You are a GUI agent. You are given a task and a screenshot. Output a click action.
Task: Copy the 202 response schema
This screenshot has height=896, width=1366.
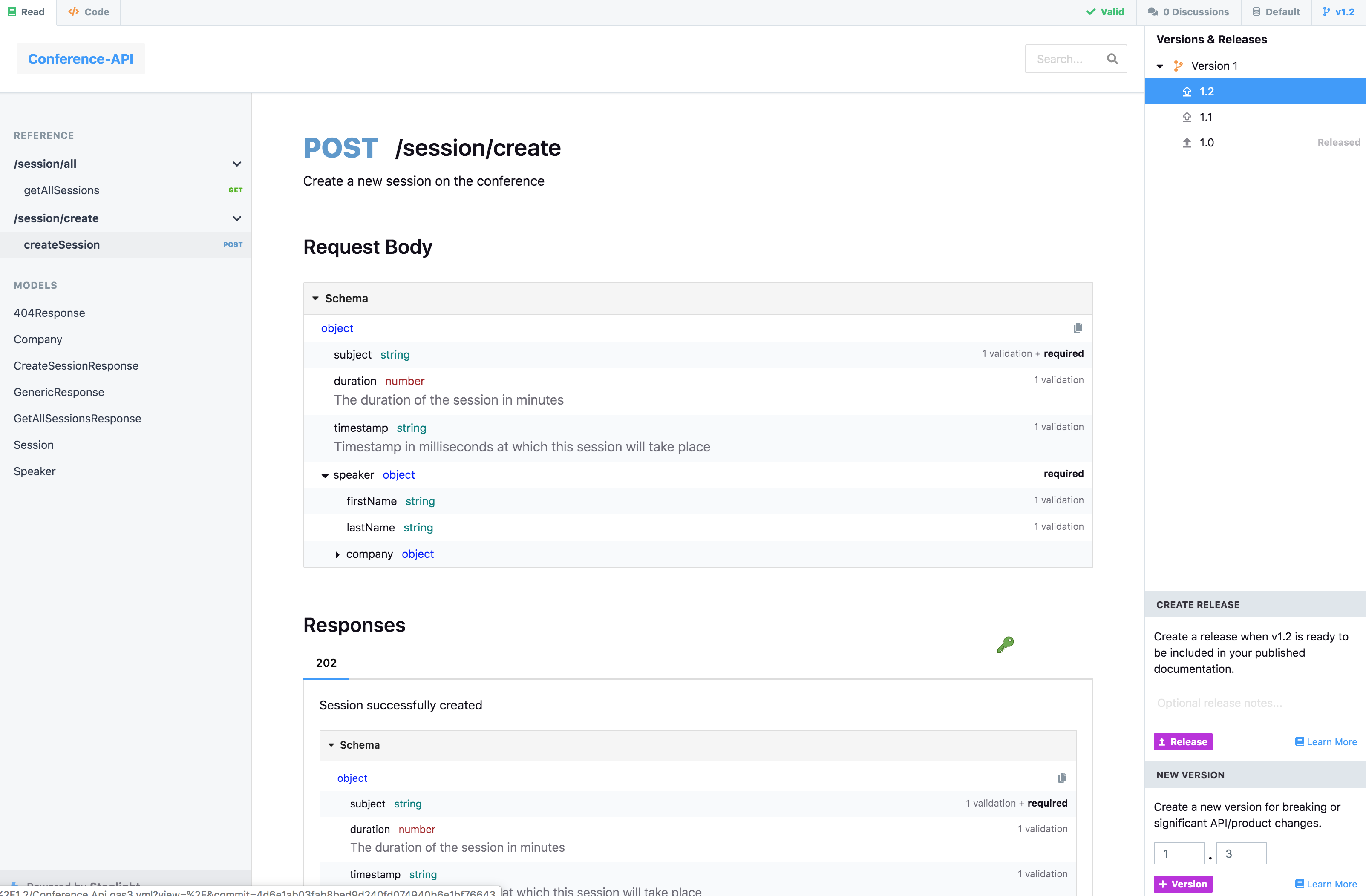point(1062,778)
